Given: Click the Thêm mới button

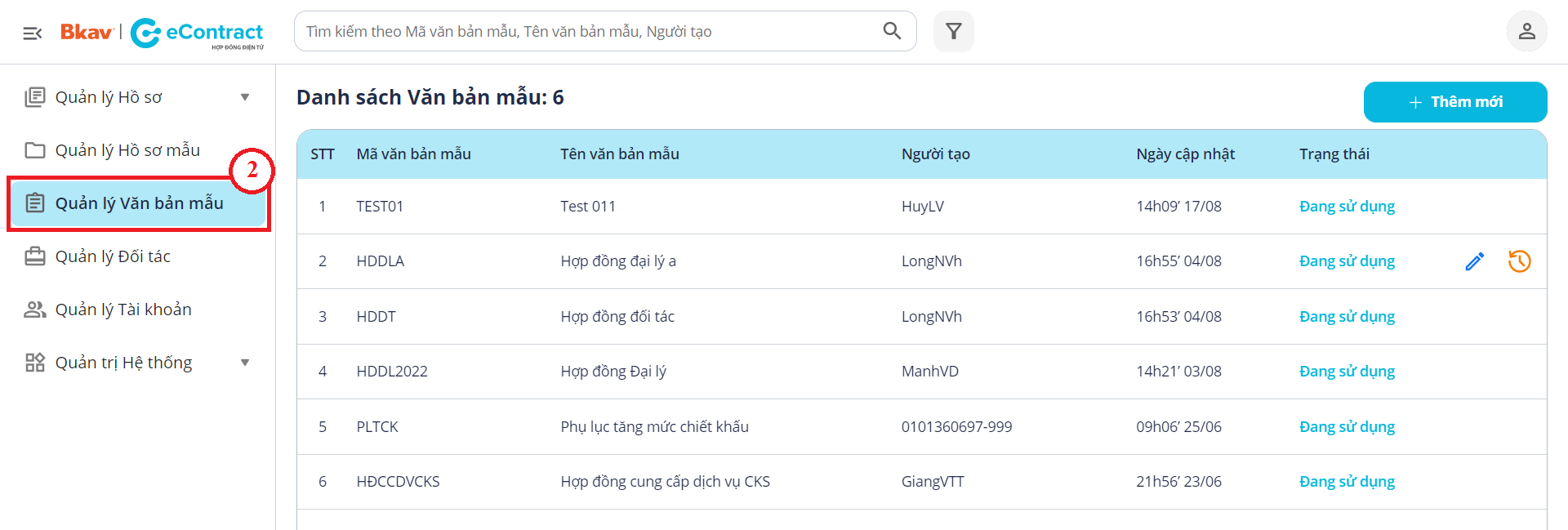Looking at the screenshot, I should (1454, 102).
